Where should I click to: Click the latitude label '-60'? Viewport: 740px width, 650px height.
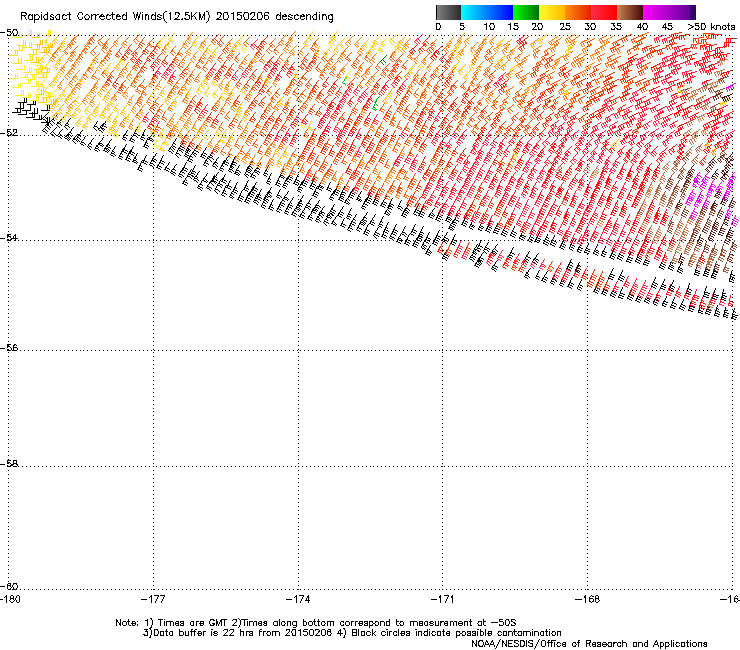tap(9, 586)
